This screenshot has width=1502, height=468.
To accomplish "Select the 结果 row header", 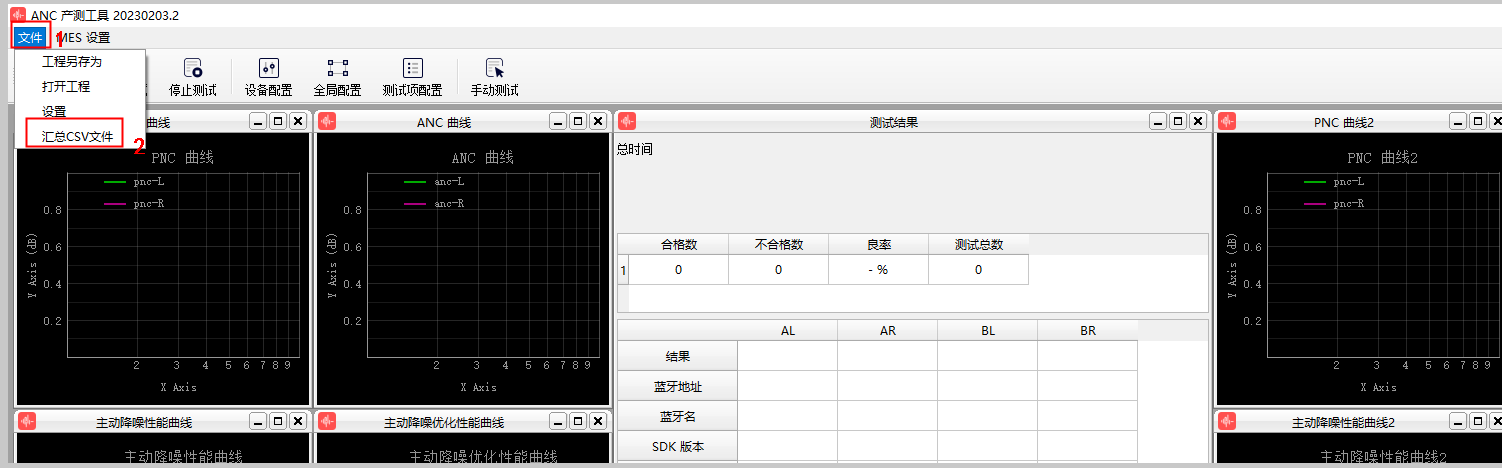I will click(678, 356).
